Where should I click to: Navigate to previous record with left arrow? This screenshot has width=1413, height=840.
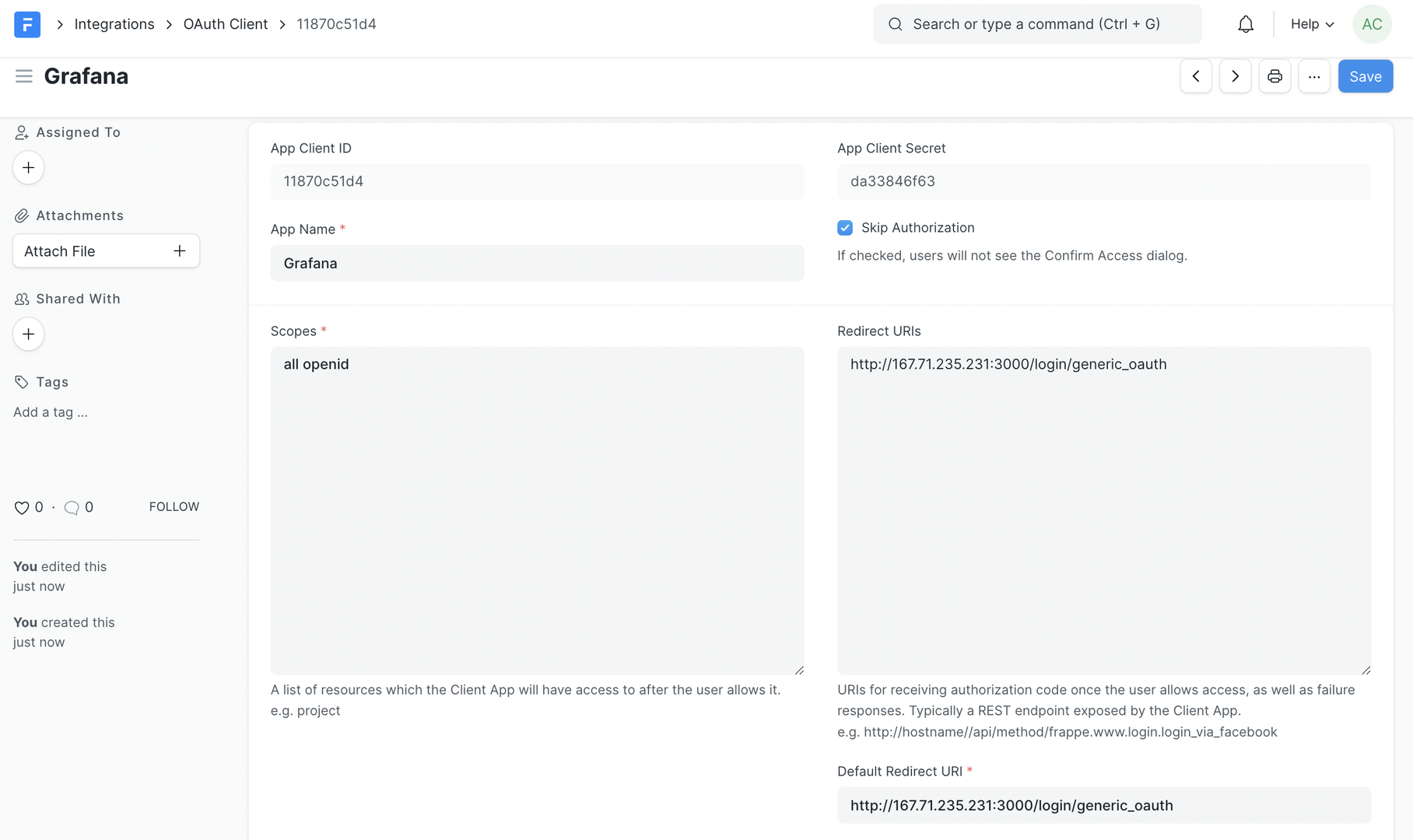(1196, 76)
